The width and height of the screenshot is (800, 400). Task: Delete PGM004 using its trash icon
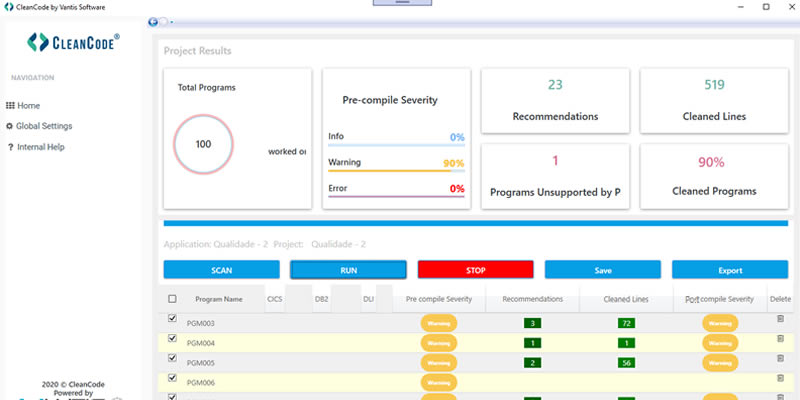(x=780, y=339)
